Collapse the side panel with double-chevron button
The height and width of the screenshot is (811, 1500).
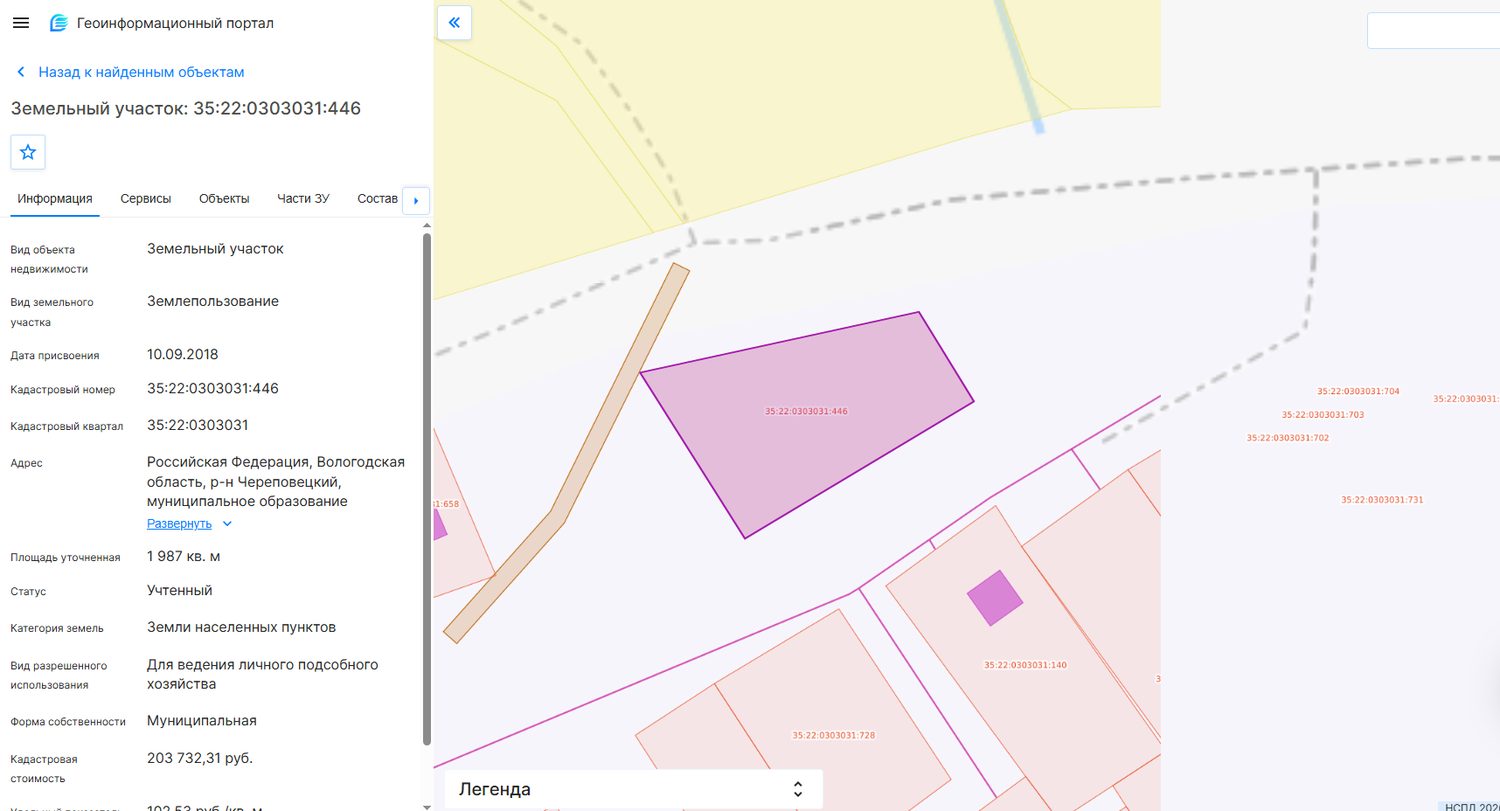tap(454, 22)
